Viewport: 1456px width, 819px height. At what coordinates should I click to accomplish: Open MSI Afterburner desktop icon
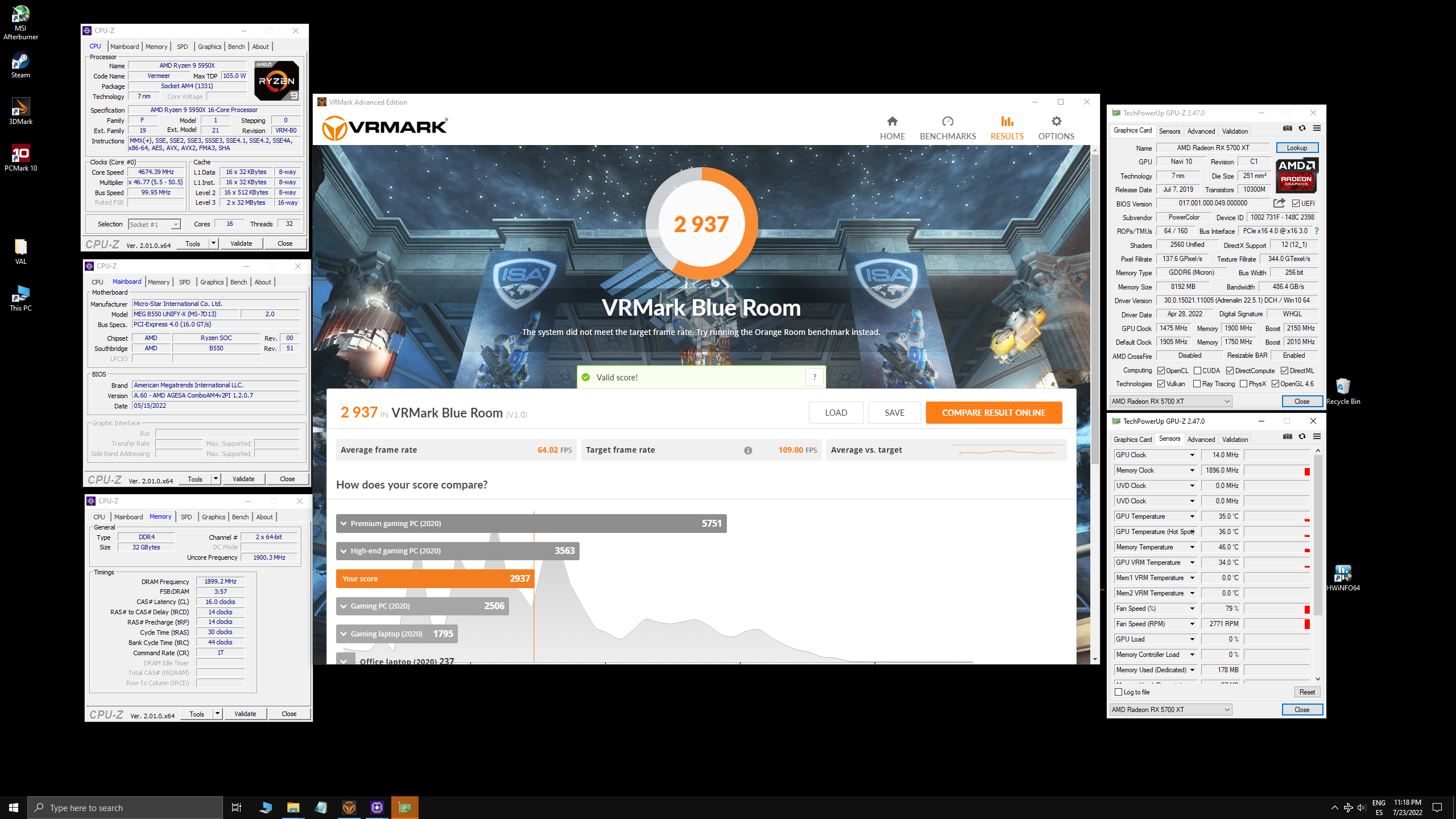point(20,23)
